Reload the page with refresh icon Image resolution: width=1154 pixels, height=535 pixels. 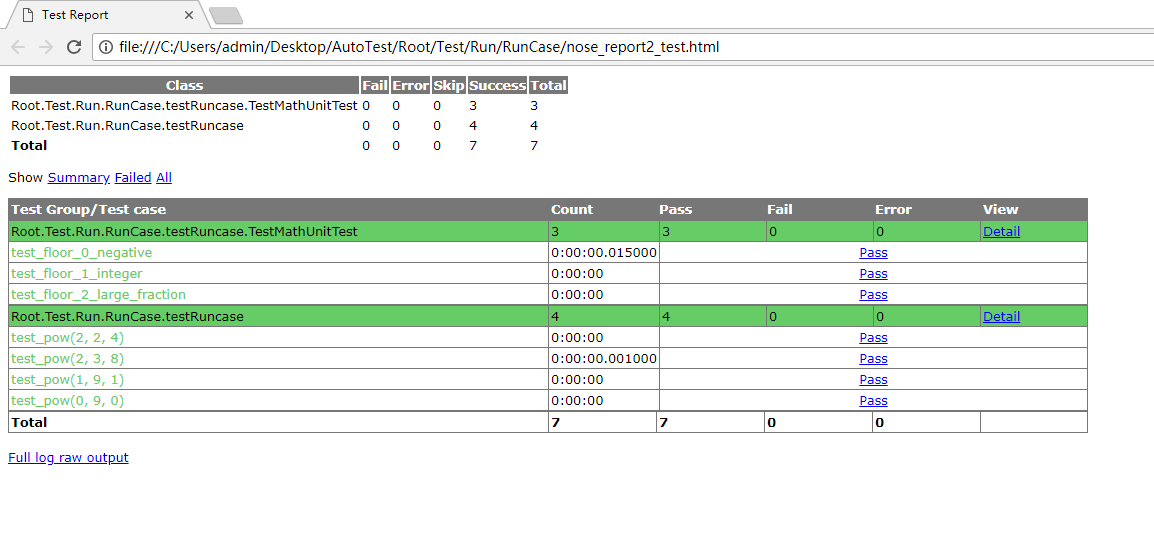(74, 47)
